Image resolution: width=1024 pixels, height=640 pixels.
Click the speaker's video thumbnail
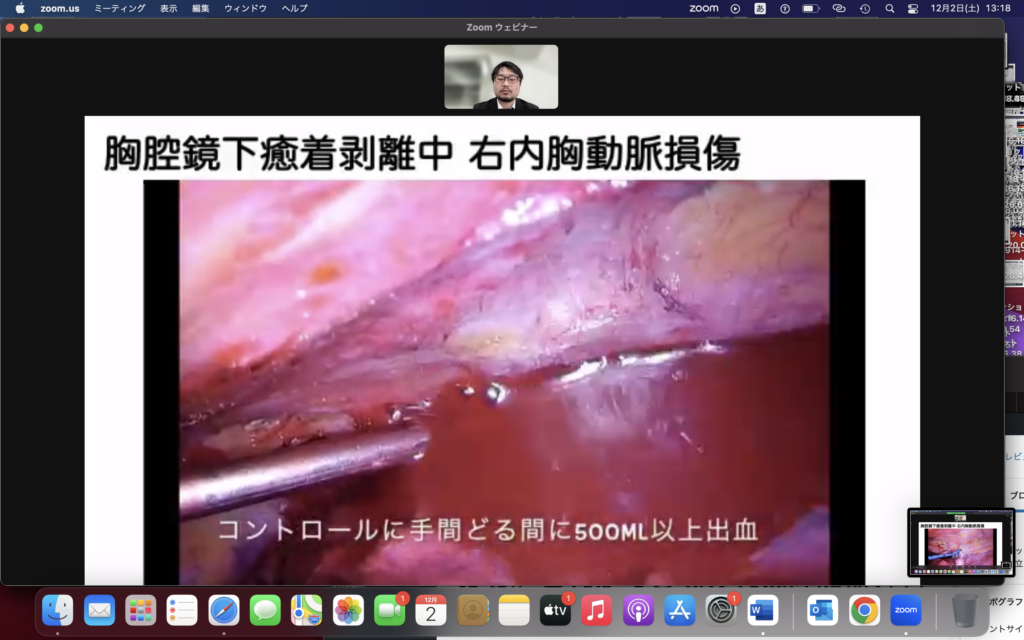tap(501, 77)
